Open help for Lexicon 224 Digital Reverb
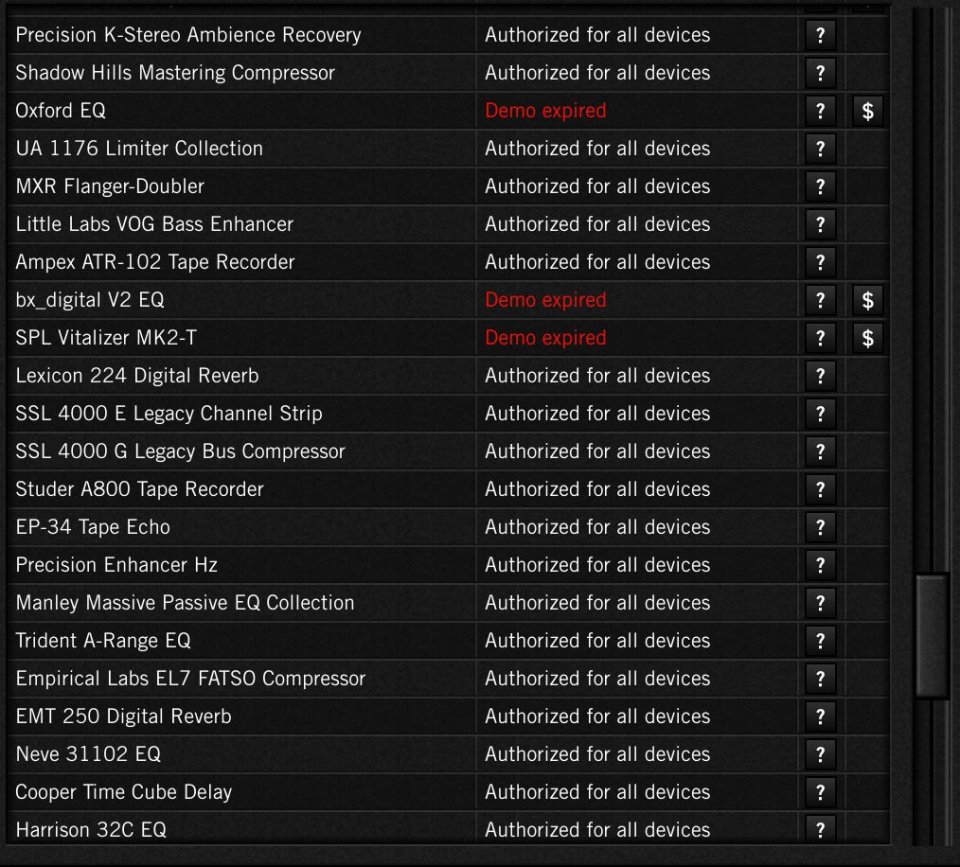Screen dimensions: 960x867 pos(820,376)
